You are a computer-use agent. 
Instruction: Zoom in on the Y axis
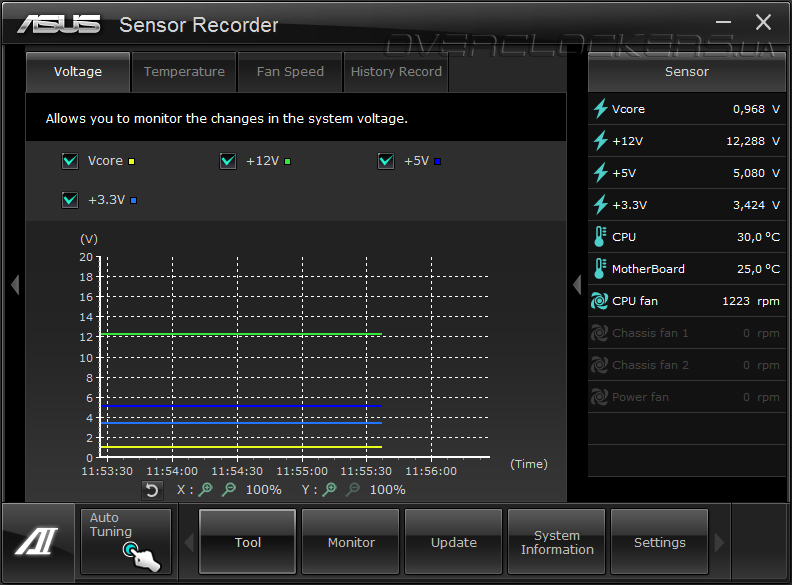pyautogui.click(x=330, y=489)
